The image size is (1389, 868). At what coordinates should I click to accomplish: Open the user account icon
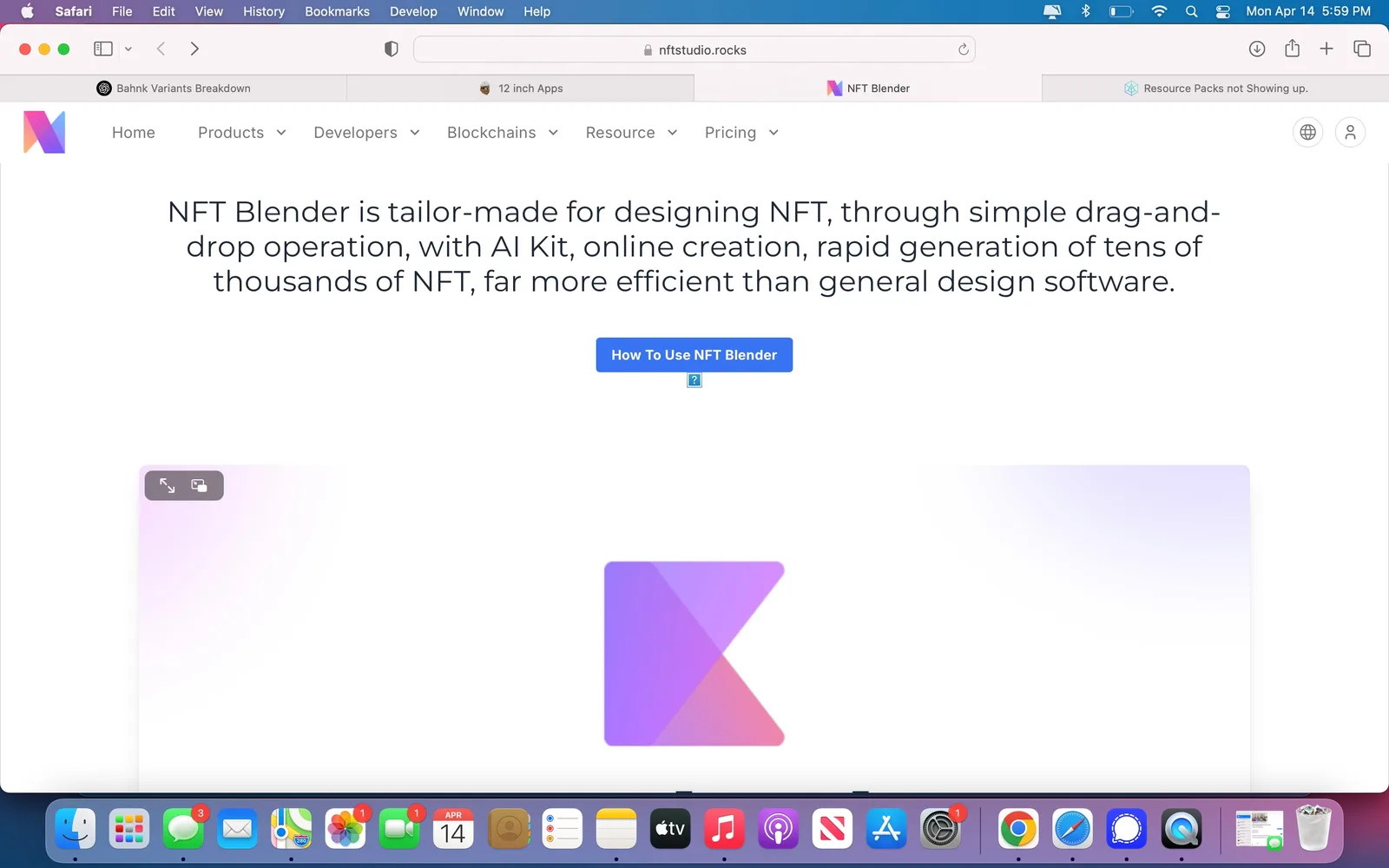(x=1350, y=132)
